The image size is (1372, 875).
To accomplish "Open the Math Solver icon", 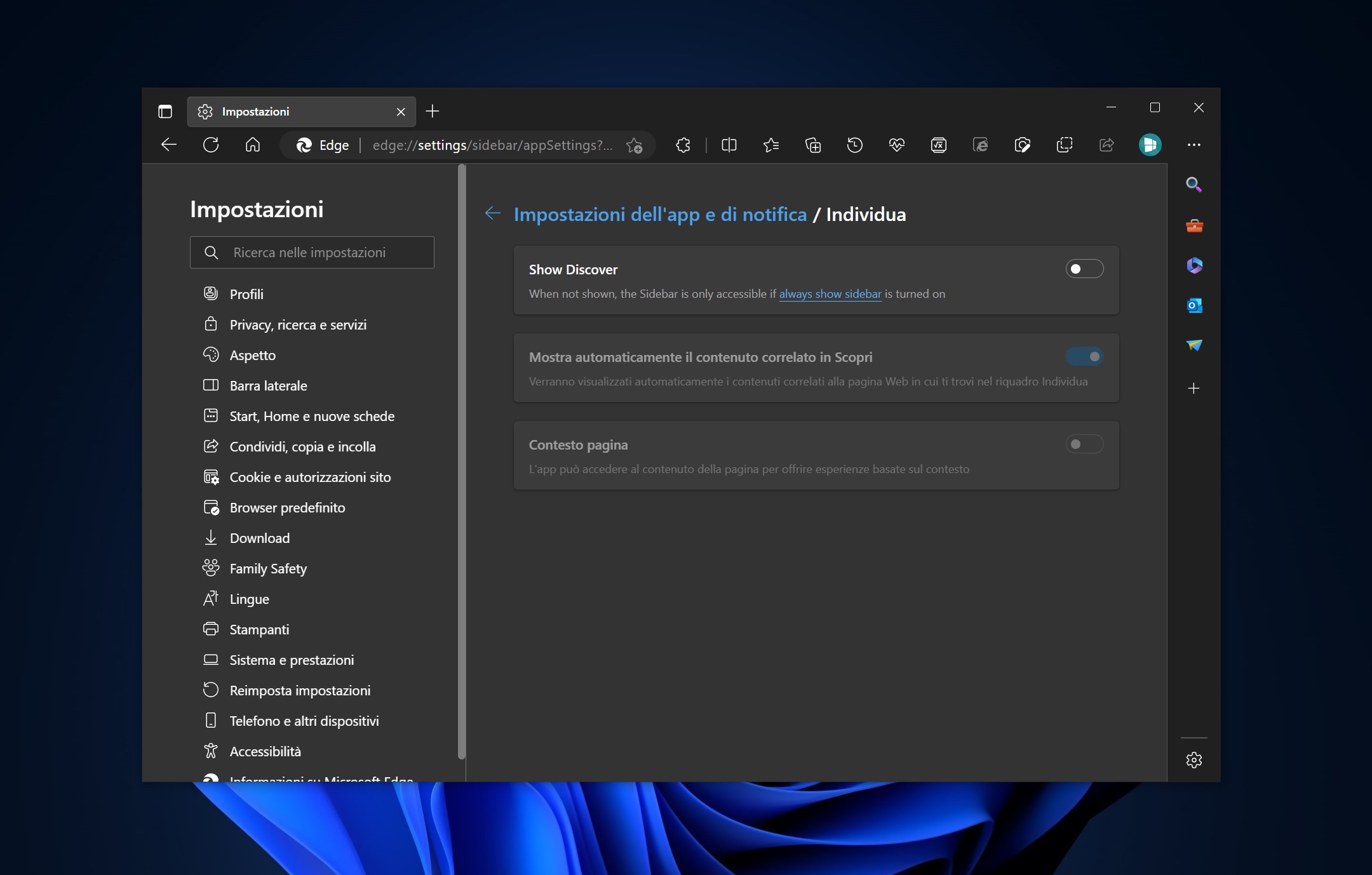I will tap(939, 145).
